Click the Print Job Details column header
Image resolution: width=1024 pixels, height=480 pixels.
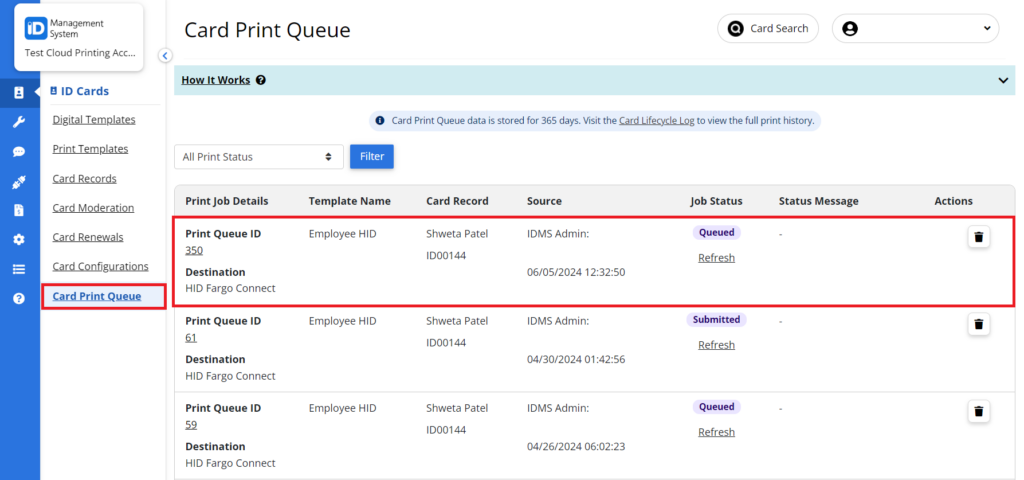pos(227,201)
